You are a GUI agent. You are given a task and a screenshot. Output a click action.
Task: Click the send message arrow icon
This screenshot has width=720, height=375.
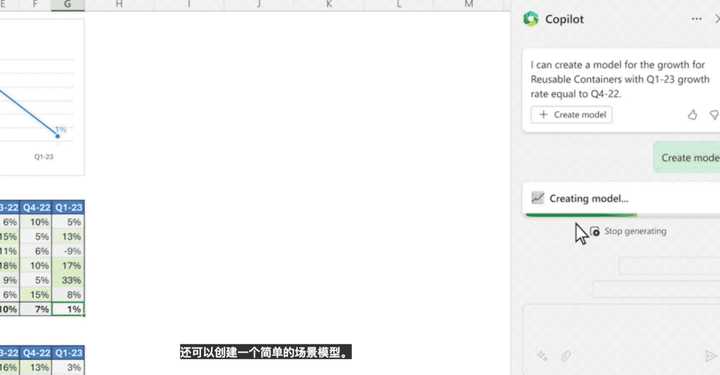click(x=710, y=355)
